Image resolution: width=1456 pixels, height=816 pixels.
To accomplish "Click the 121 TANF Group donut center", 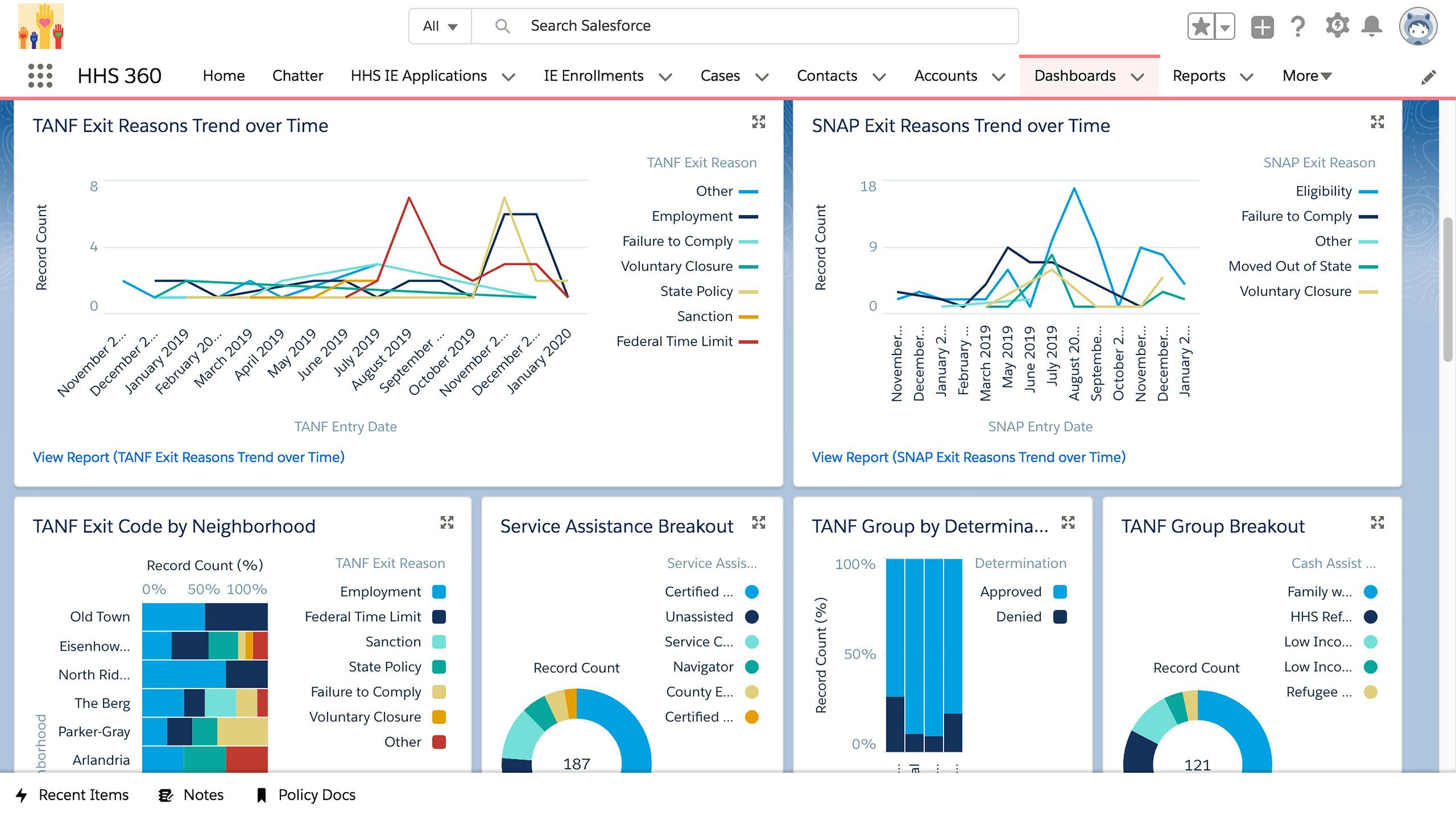I will pyautogui.click(x=1197, y=765).
